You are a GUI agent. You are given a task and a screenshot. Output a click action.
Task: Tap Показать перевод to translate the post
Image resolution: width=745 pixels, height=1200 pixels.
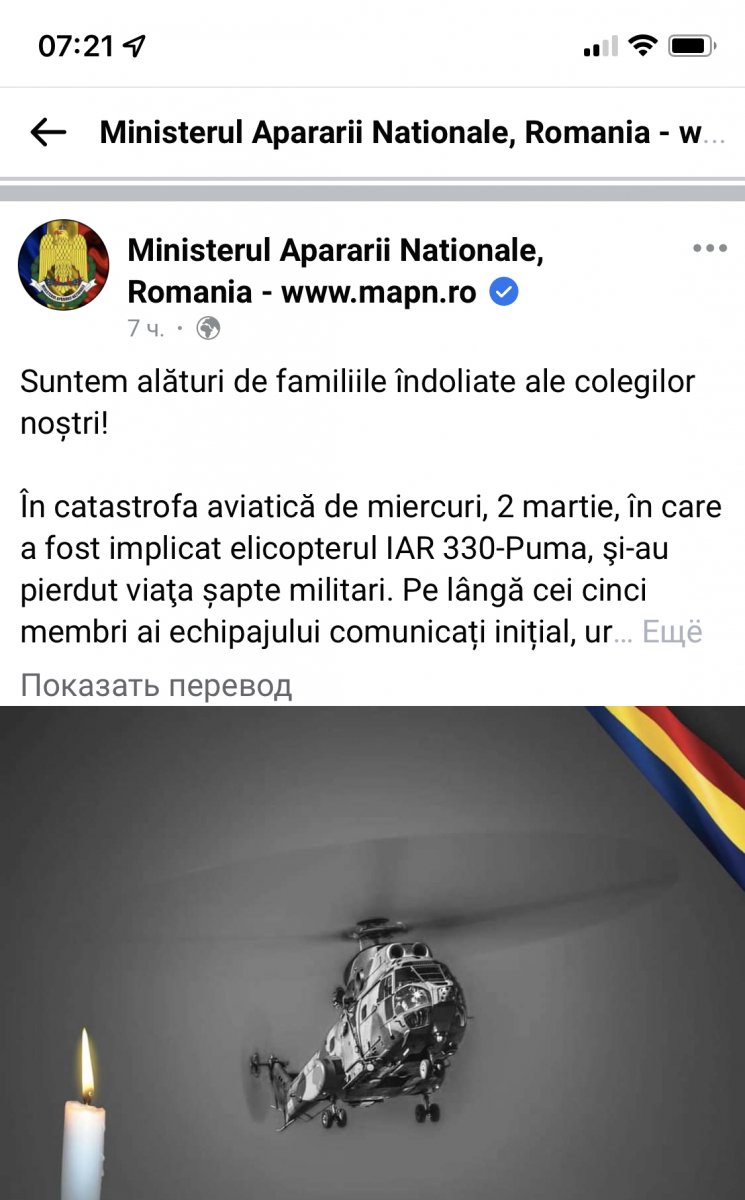click(156, 685)
